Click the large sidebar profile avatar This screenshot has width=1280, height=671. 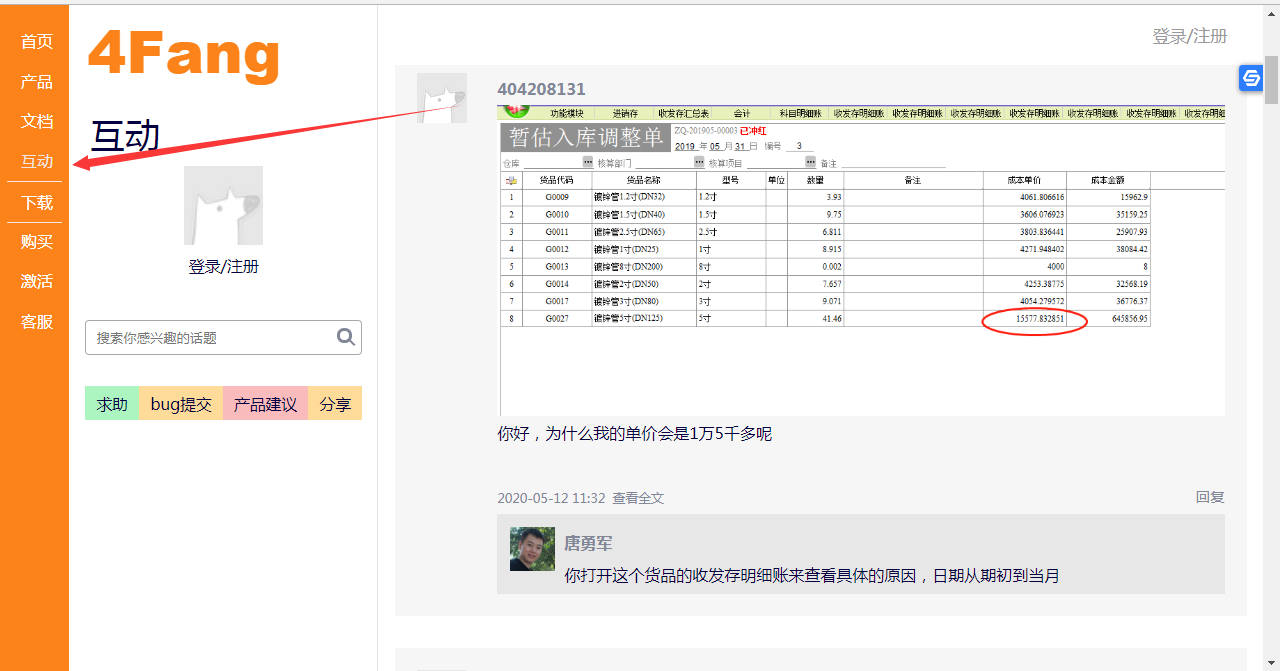tap(223, 206)
